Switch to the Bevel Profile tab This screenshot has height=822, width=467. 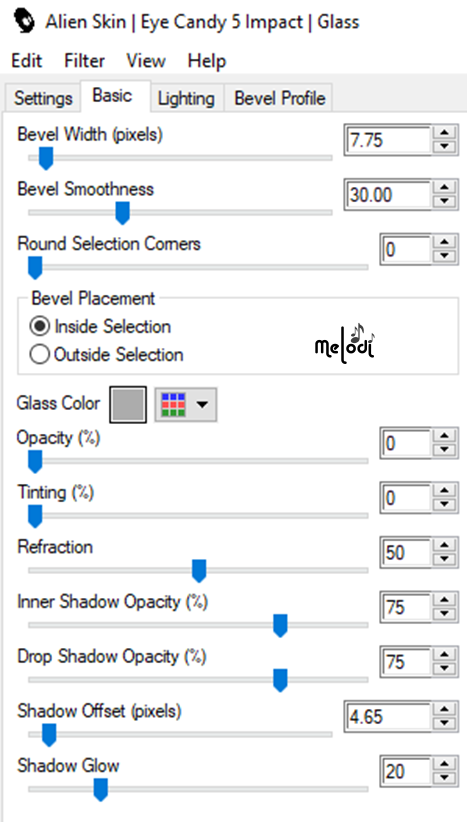pos(279,99)
